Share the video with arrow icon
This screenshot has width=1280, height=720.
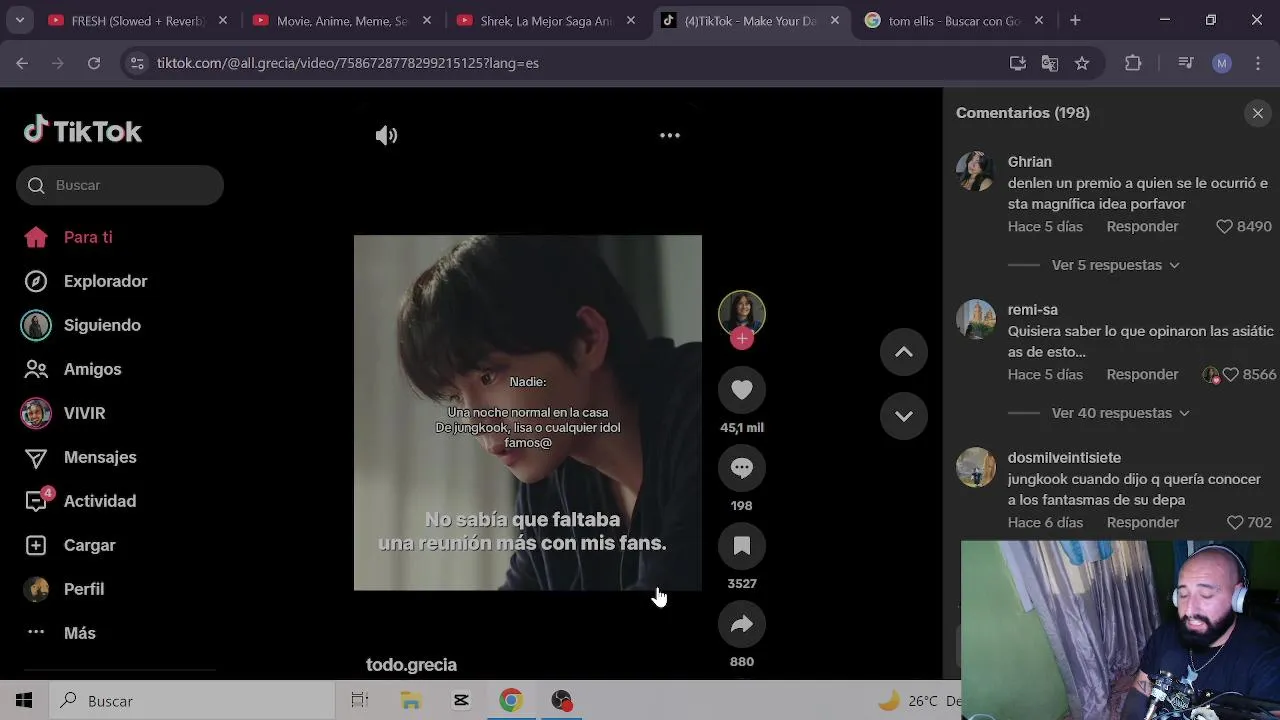coord(742,624)
